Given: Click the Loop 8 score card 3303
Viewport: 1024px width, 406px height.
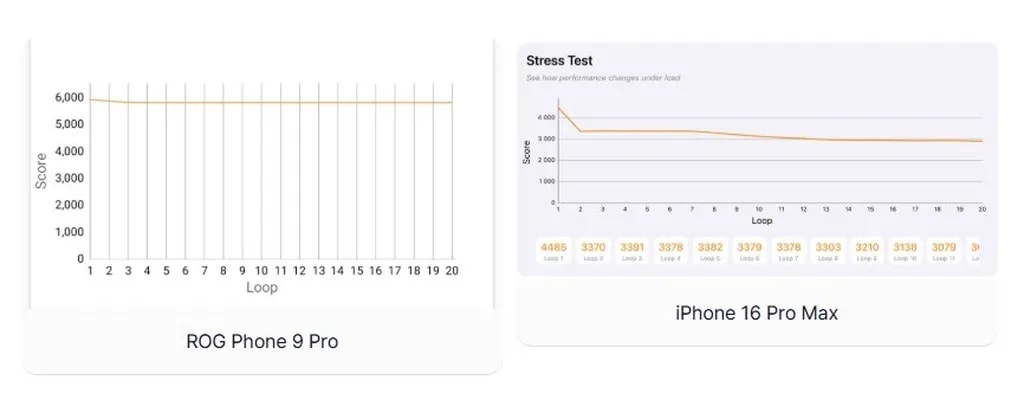Looking at the screenshot, I should tap(827, 251).
